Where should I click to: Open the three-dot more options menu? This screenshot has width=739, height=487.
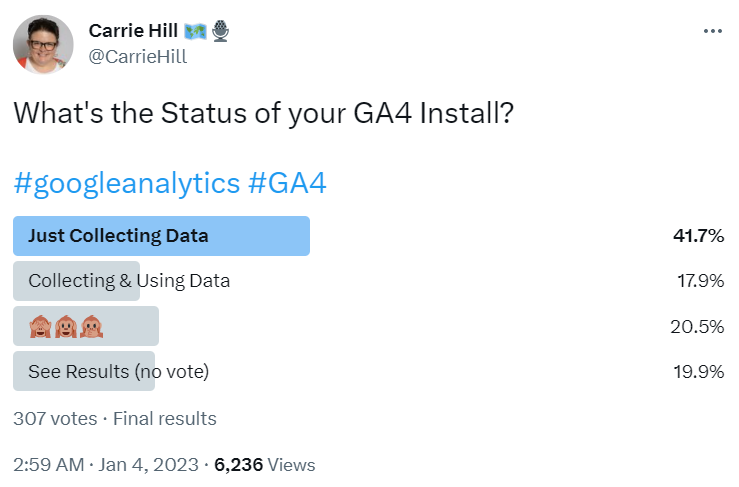pos(712,31)
